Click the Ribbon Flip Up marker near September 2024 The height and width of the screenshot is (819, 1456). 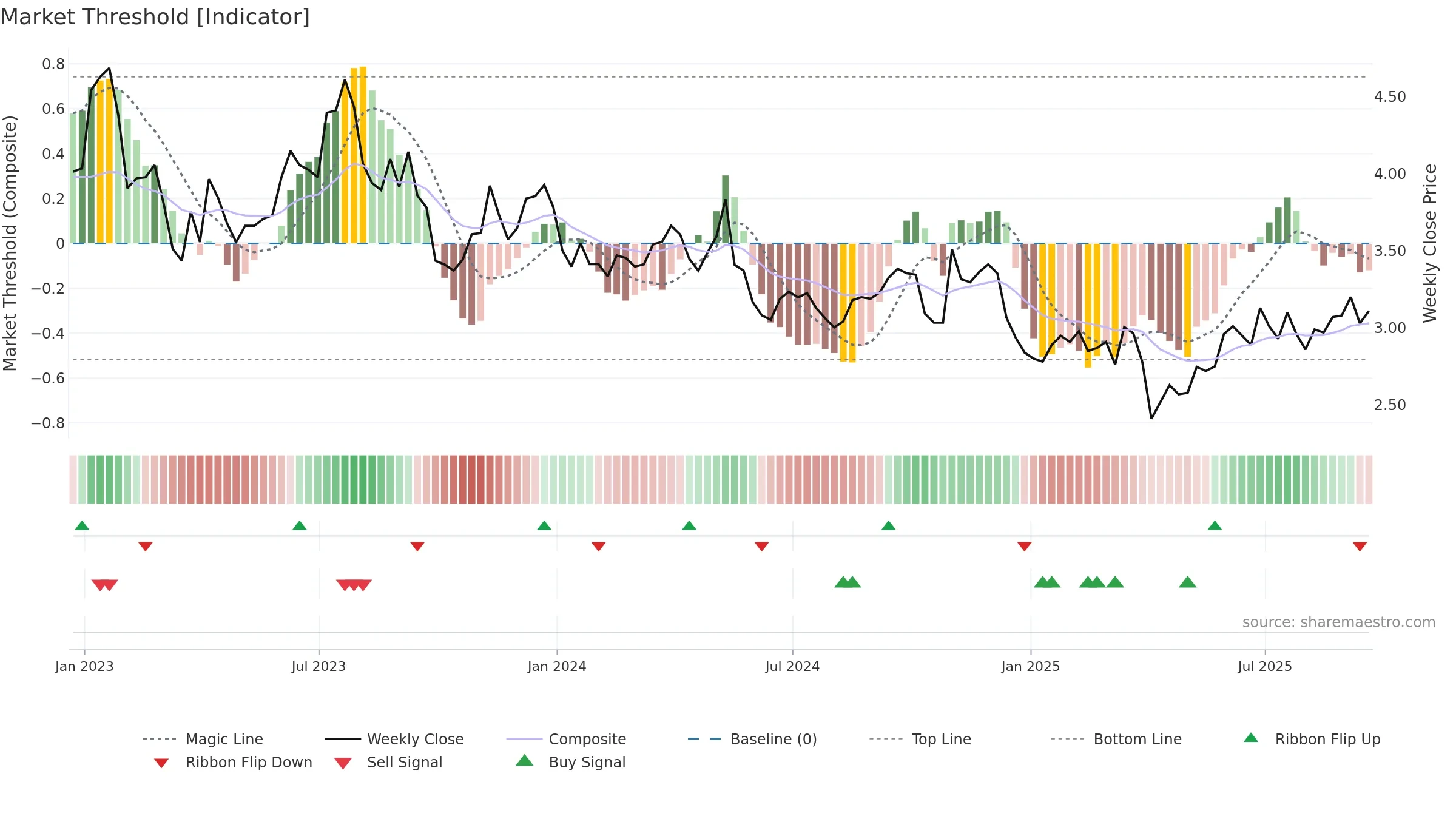click(x=889, y=525)
